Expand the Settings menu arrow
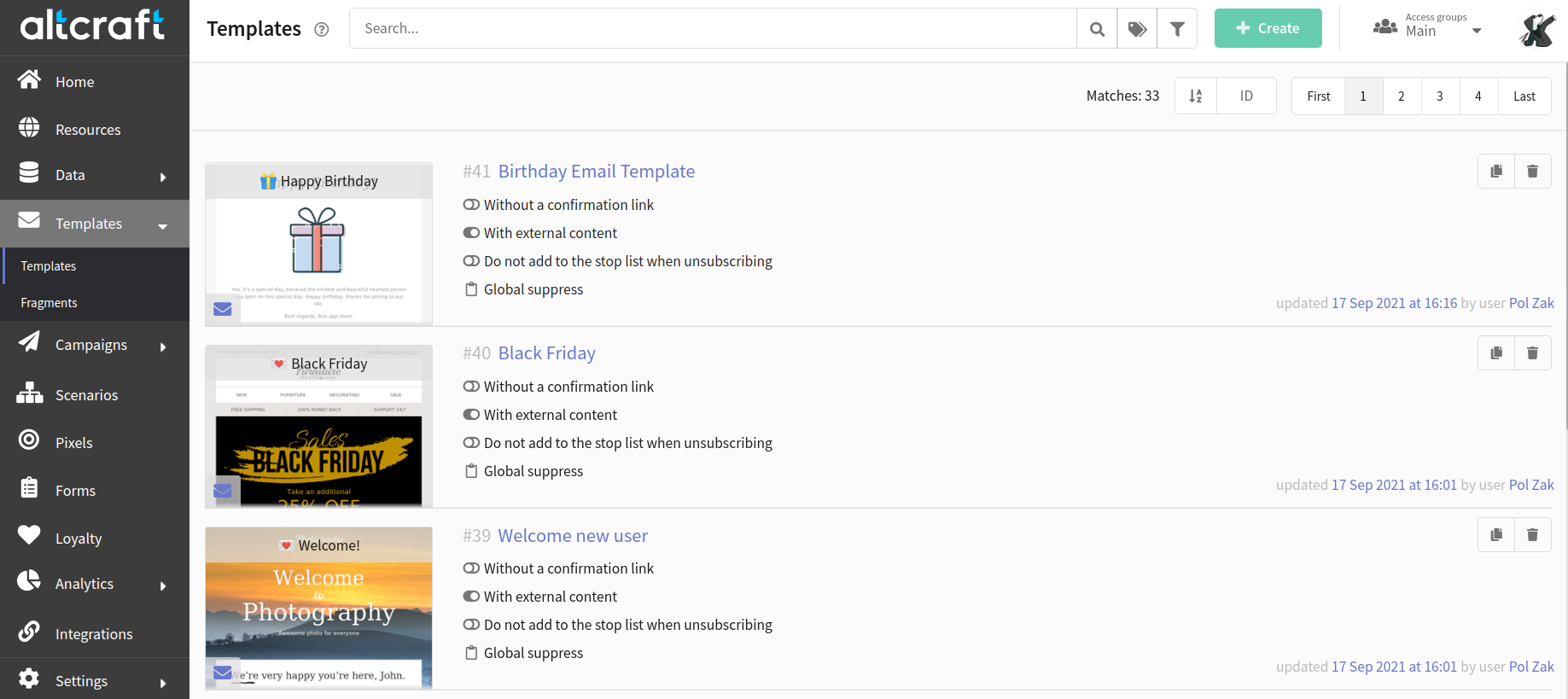This screenshot has width=1568, height=699. (163, 684)
